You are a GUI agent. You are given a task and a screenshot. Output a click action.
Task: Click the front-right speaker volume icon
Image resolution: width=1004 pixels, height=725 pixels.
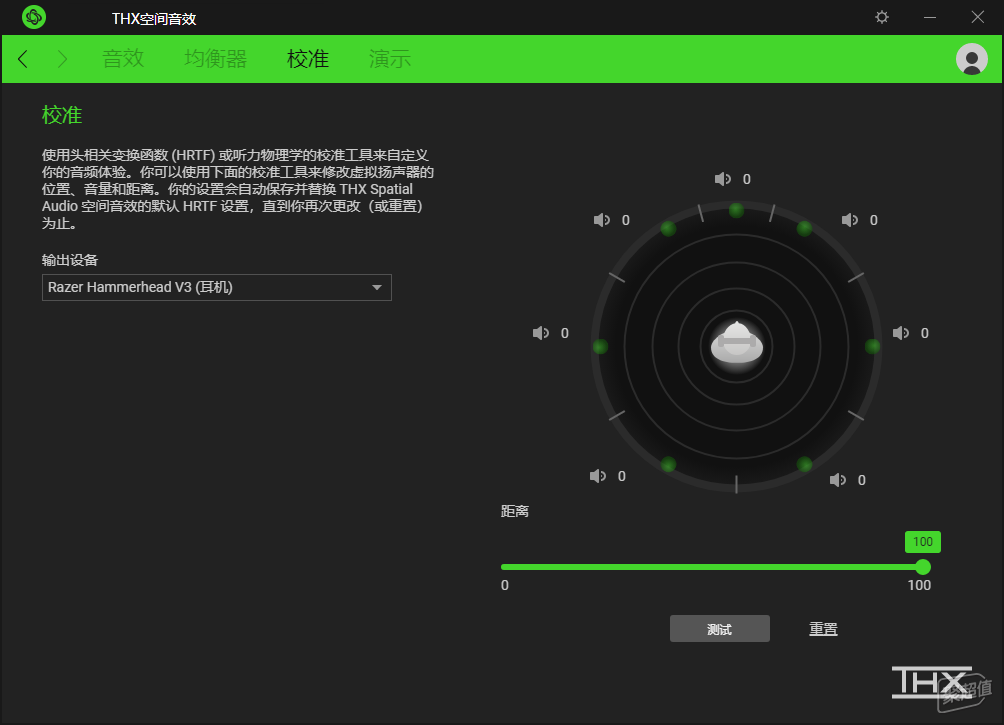click(850, 220)
